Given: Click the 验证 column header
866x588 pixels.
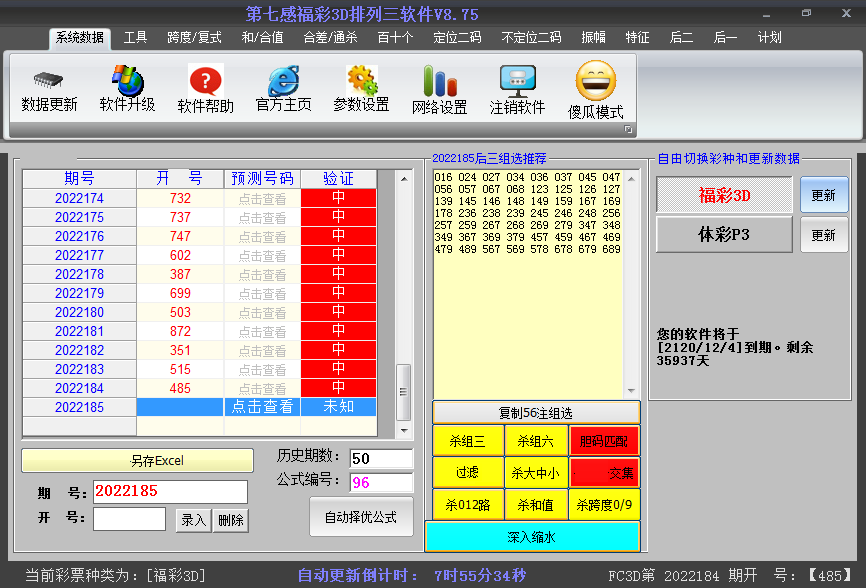Looking at the screenshot, I should (339, 178).
